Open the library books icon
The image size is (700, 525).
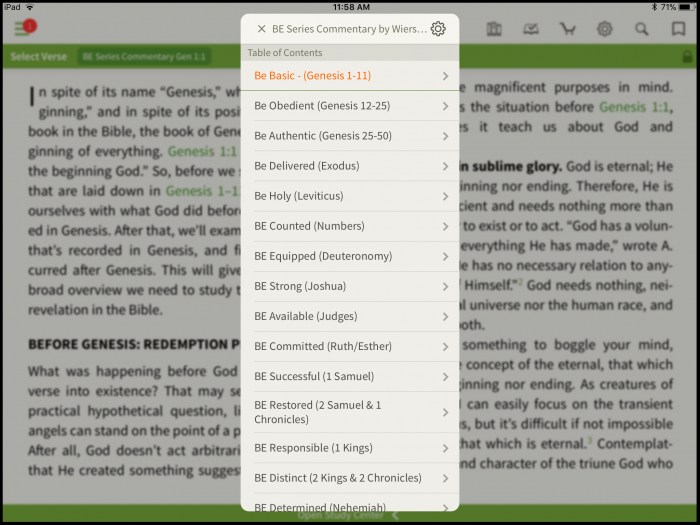(494, 29)
